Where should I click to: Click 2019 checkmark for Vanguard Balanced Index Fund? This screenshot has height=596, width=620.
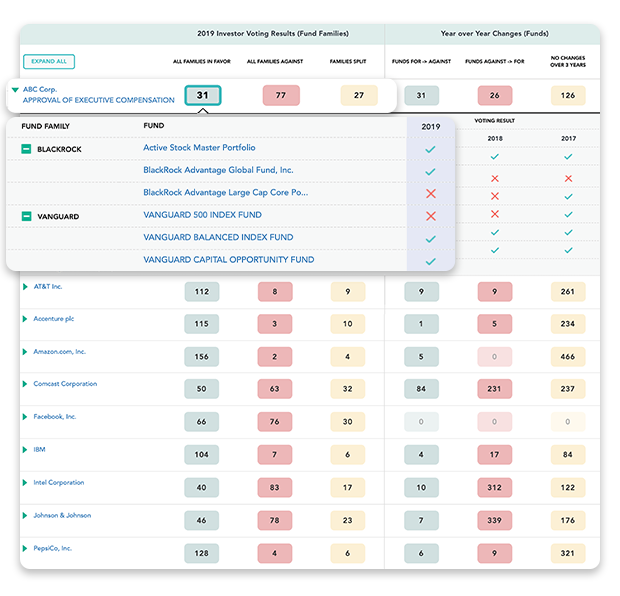tap(430, 239)
